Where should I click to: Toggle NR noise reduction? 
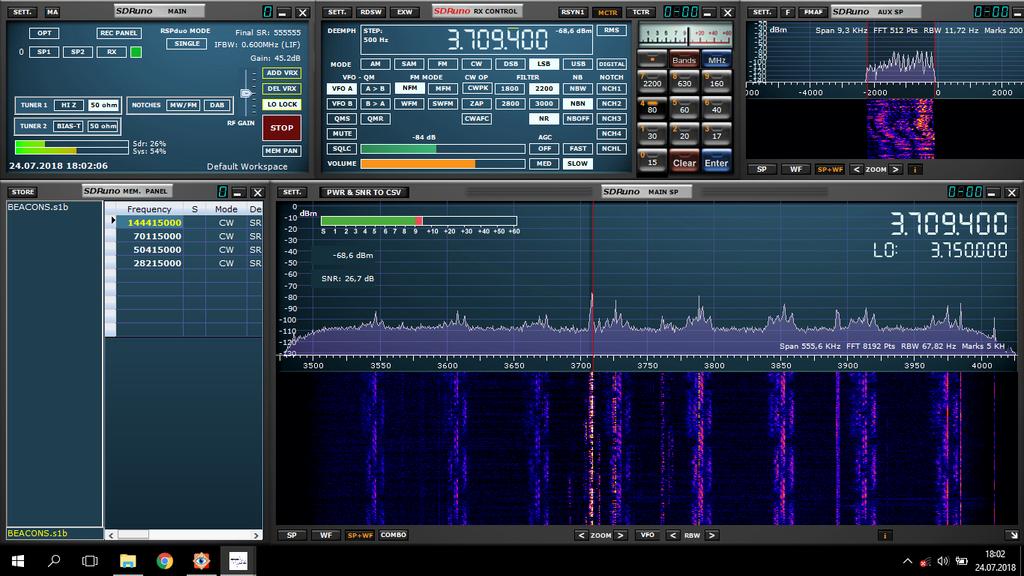[543, 118]
